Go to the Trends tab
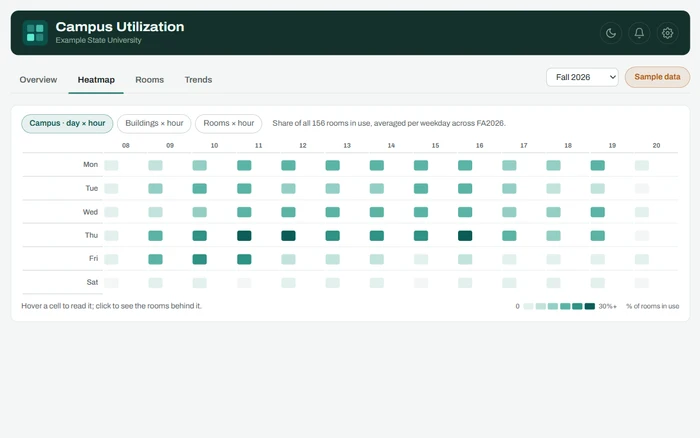The width and height of the screenshot is (700, 438). pyautogui.click(x=198, y=79)
